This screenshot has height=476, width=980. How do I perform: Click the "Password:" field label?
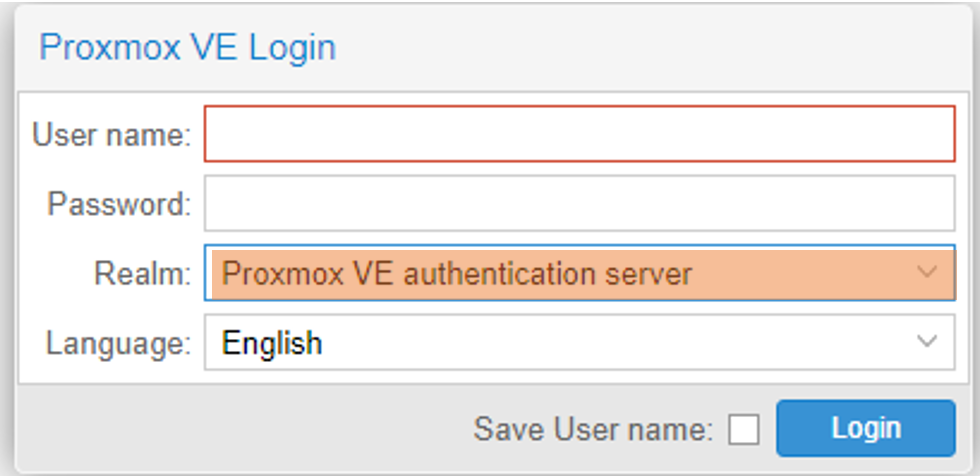coord(118,204)
